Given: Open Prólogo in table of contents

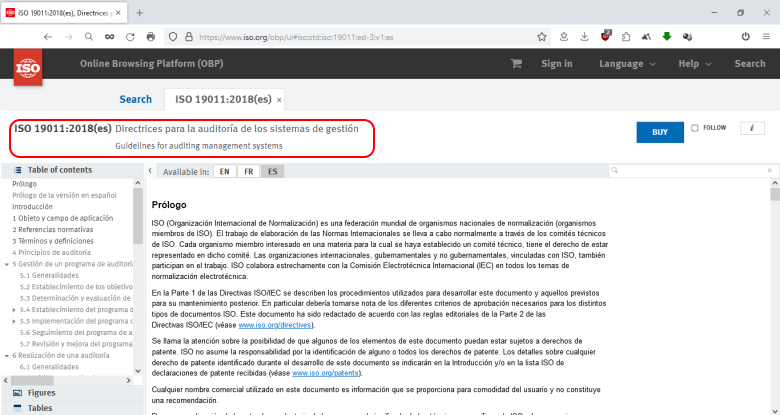Looking at the screenshot, I should [x=24, y=184].
